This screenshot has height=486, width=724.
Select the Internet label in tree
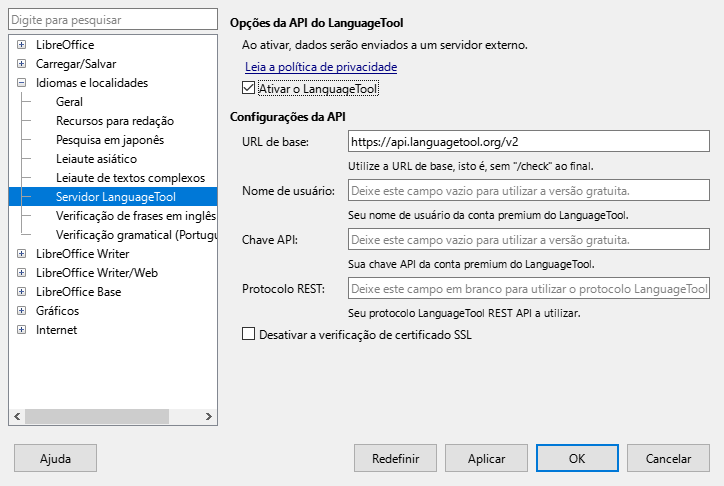click(x=56, y=330)
